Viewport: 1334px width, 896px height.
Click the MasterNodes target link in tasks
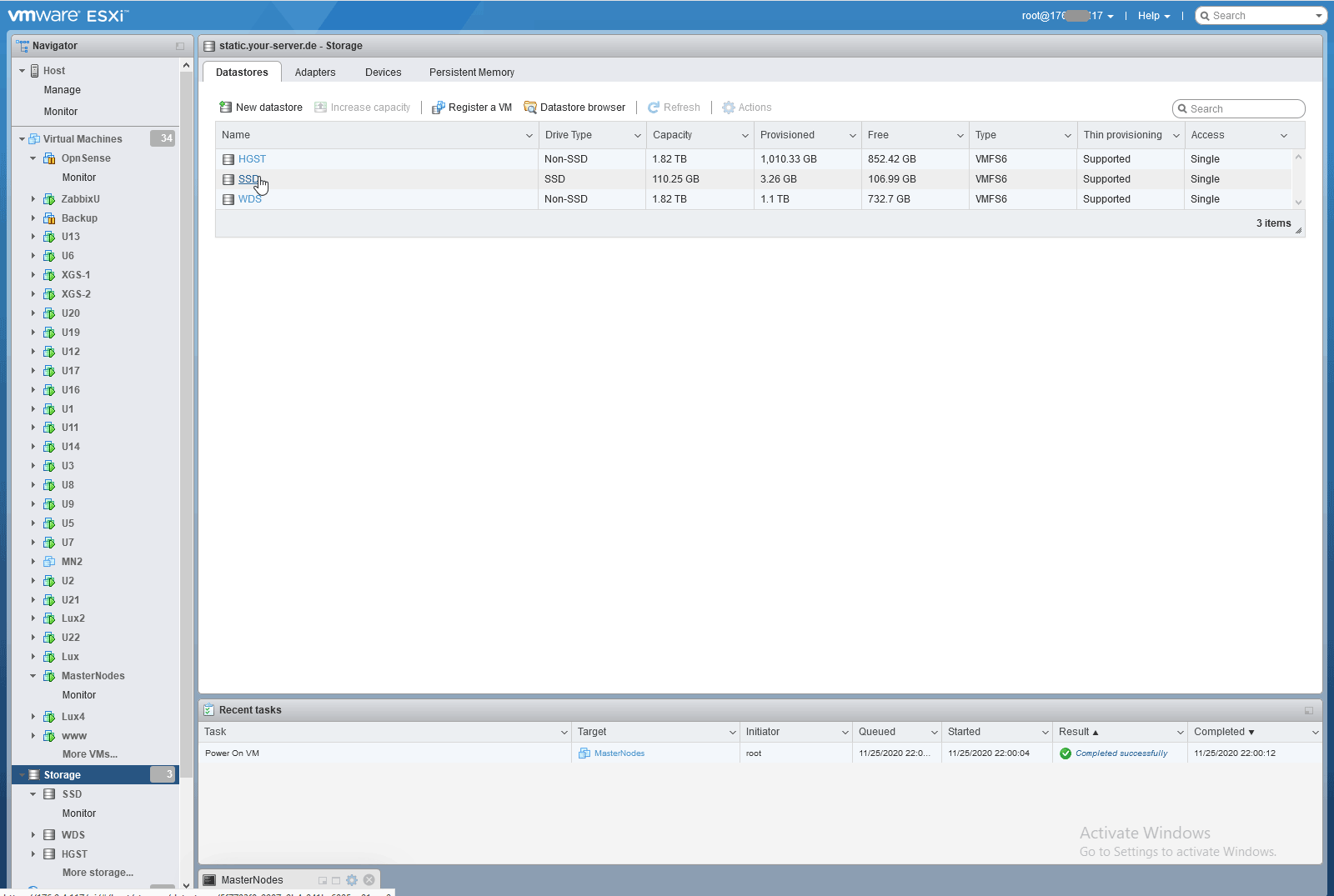click(619, 753)
